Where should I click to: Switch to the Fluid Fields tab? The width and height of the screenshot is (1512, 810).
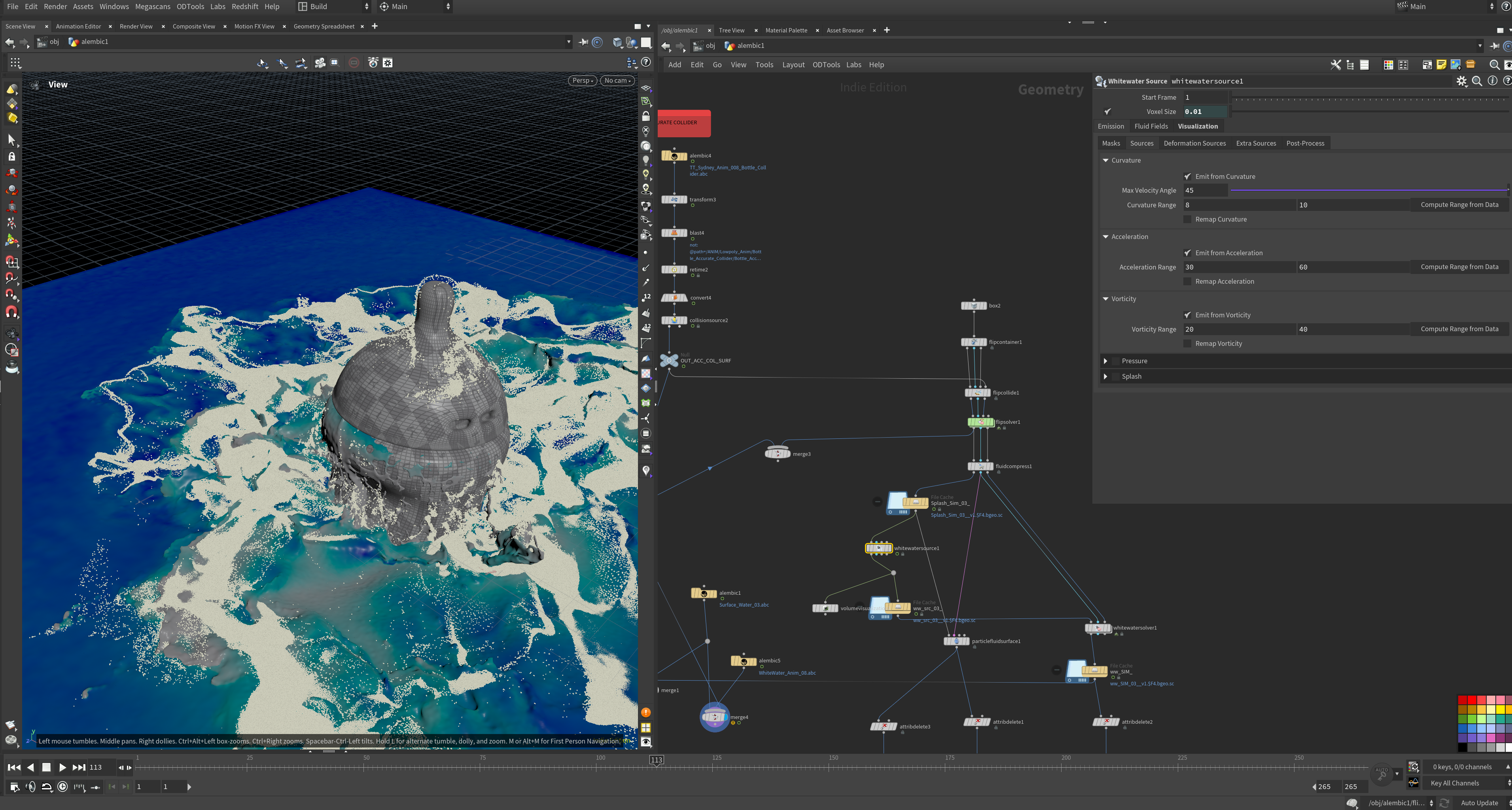point(1151,126)
